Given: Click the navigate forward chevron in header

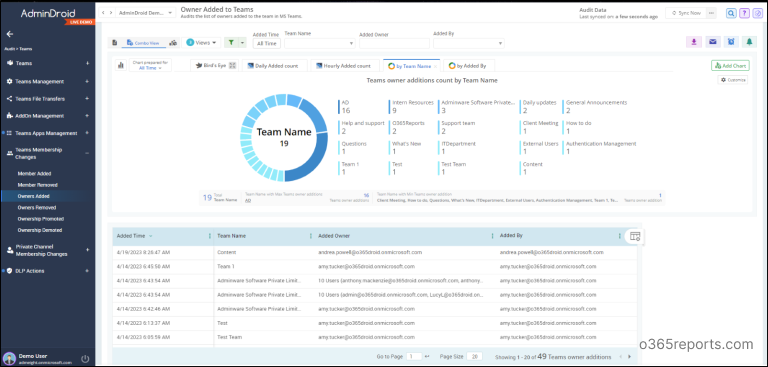Looking at the screenshot, I should click(110, 13).
